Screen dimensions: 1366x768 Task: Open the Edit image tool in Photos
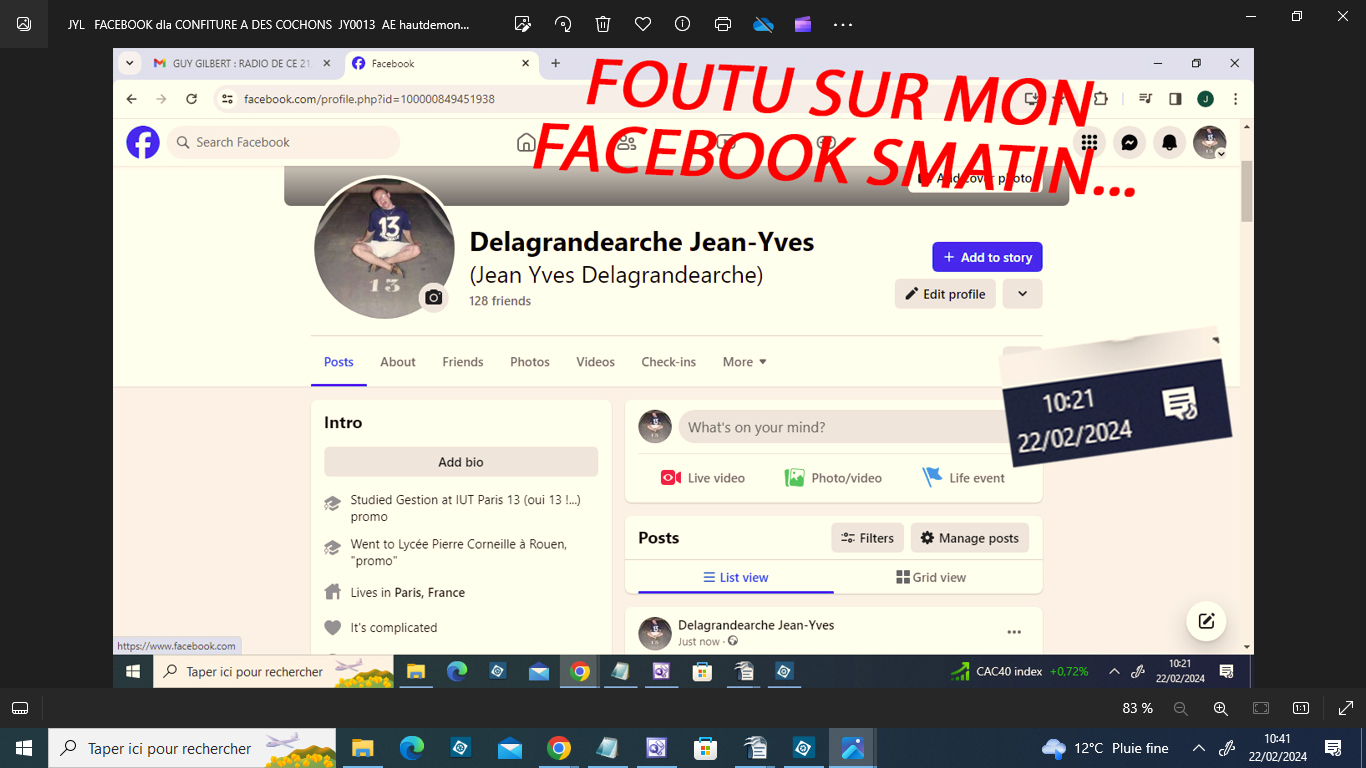(x=522, y=24)
